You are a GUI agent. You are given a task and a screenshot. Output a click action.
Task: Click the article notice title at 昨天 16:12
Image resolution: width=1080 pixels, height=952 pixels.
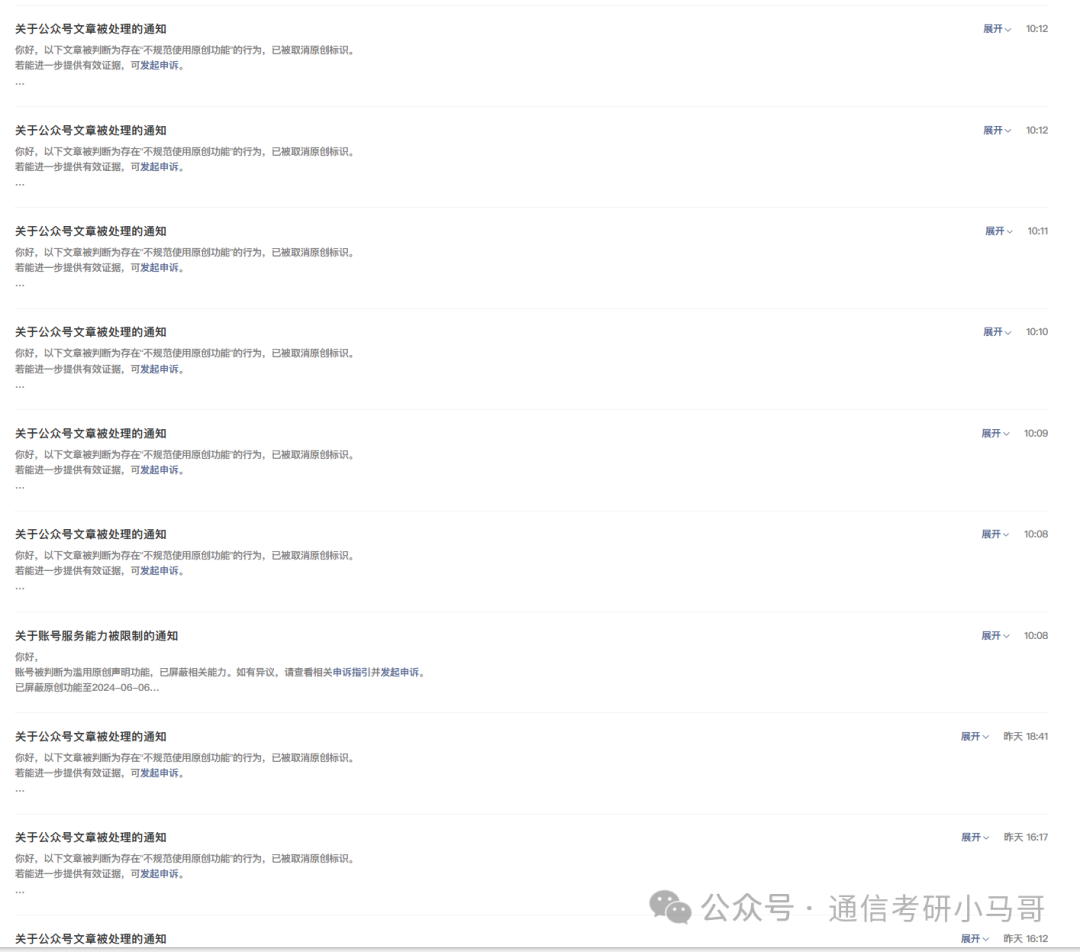click(90, 939)
